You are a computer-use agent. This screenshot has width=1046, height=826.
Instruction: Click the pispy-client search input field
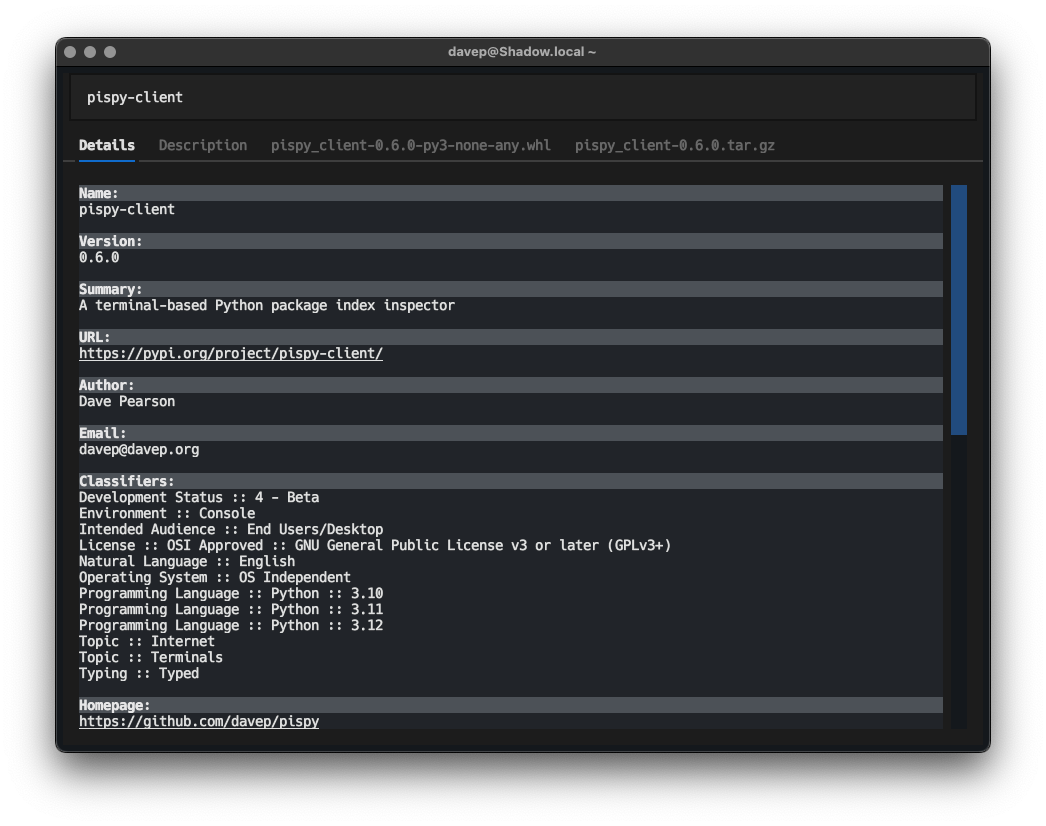(522, 96)
